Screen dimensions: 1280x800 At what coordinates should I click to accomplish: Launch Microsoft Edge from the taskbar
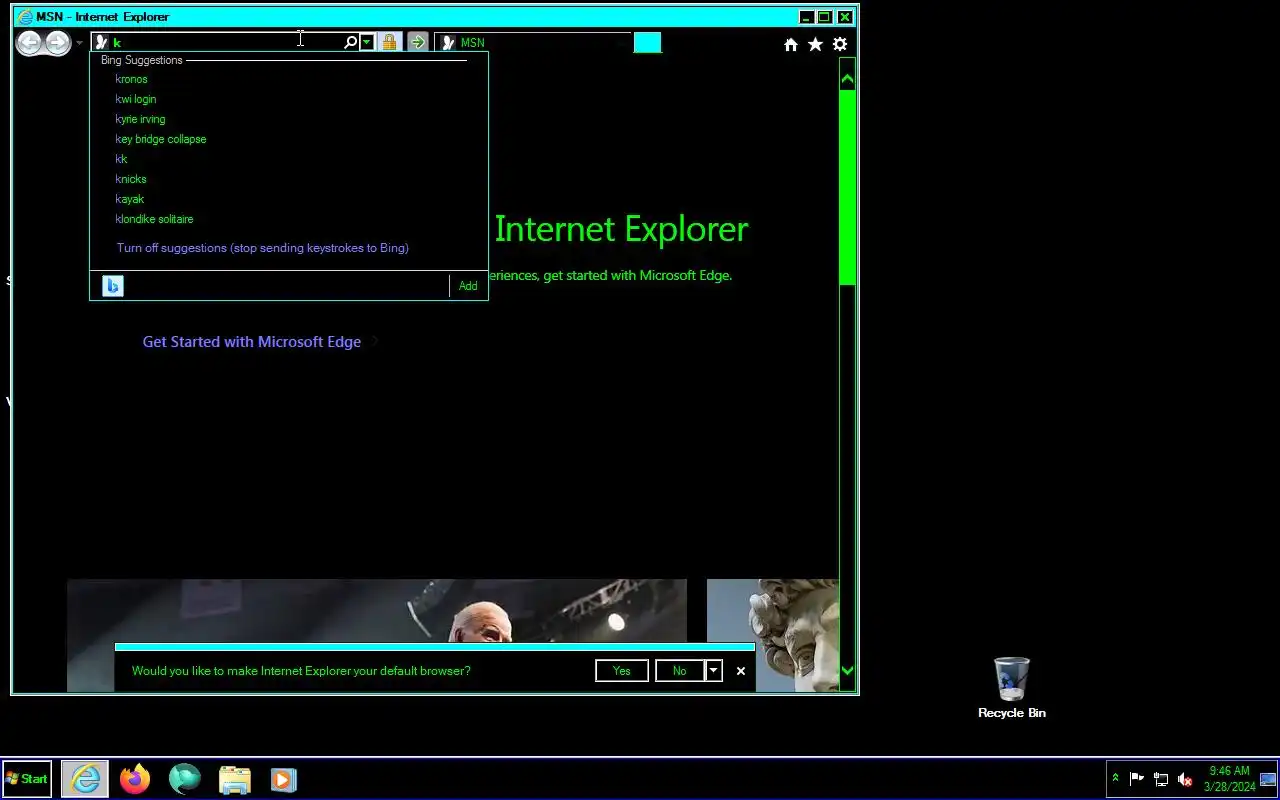tap(185, 779)
